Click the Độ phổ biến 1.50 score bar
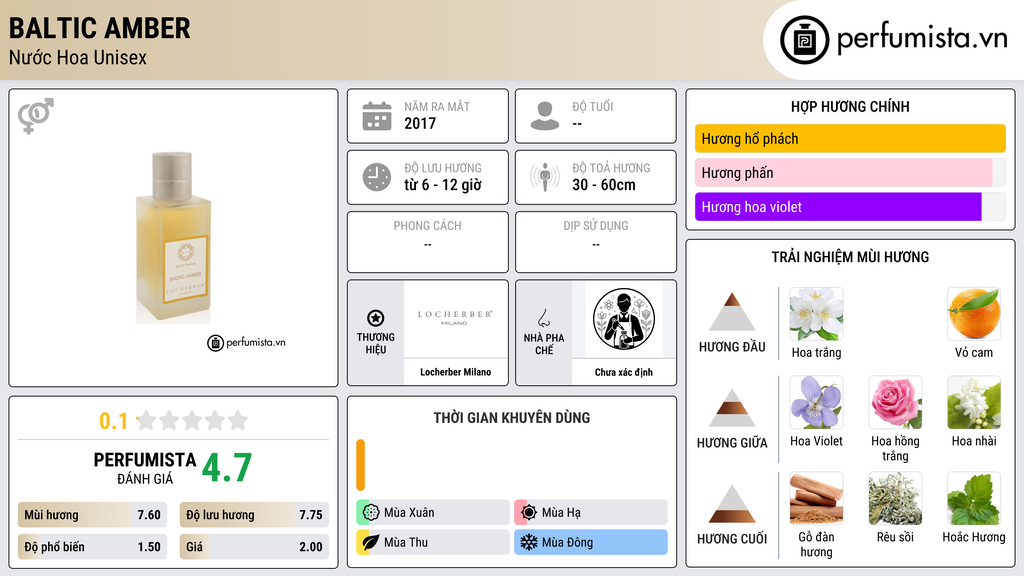 (92, 547)
